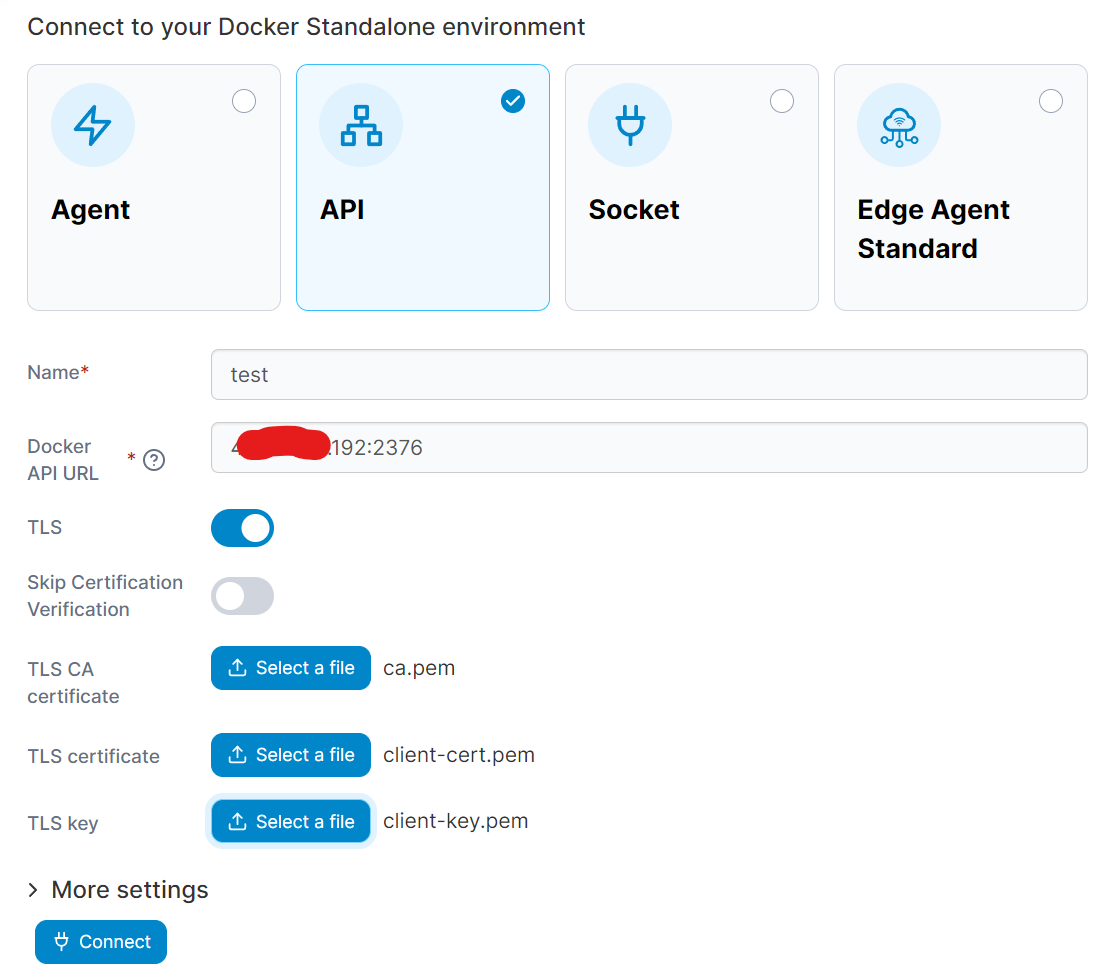Open the Docker API URL help tooltip icon

point(154,460)
